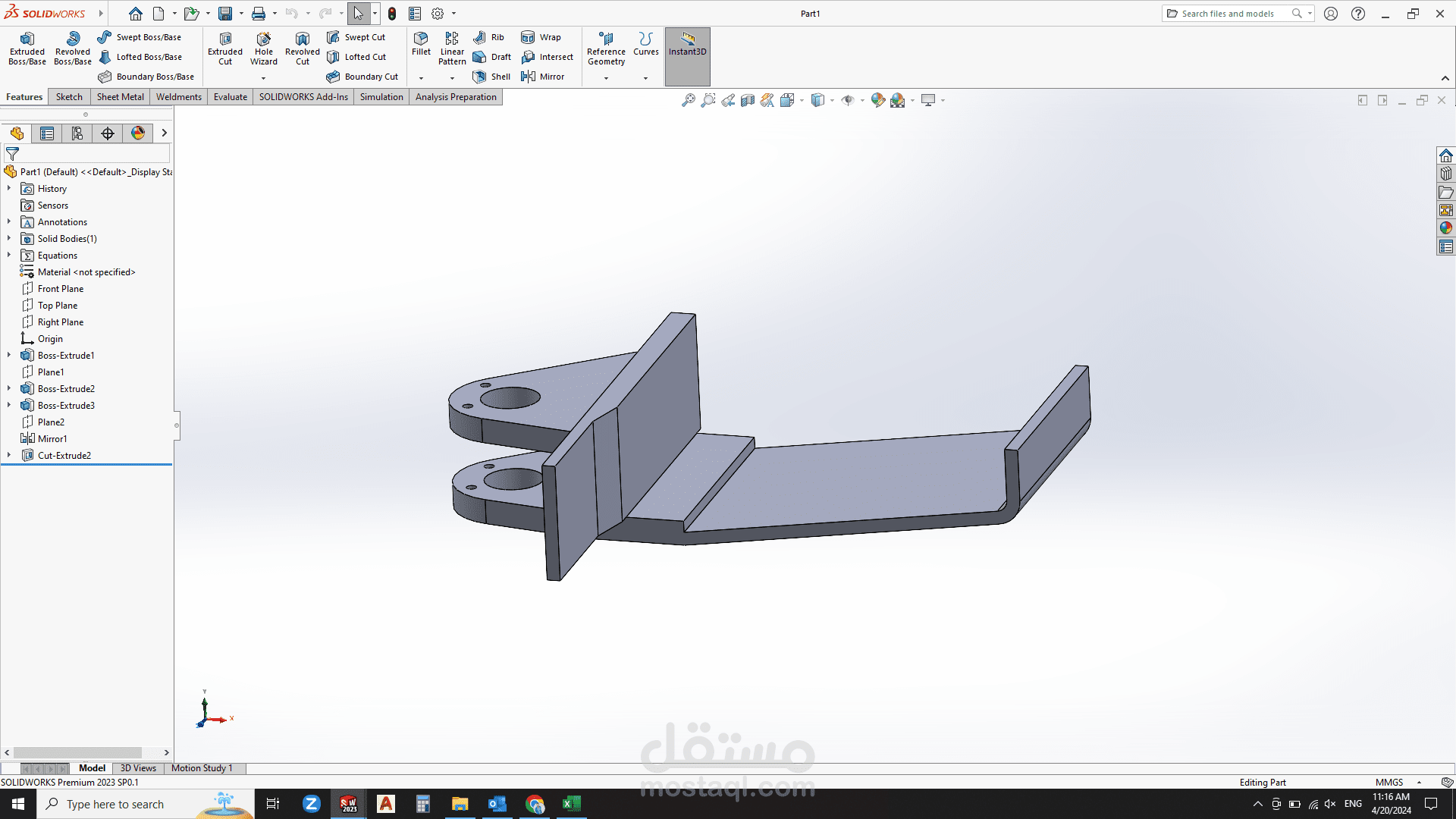This screenshot has width=1456, height=819.
Task: Open the Windows Start menu
Action: click(18, 804)
